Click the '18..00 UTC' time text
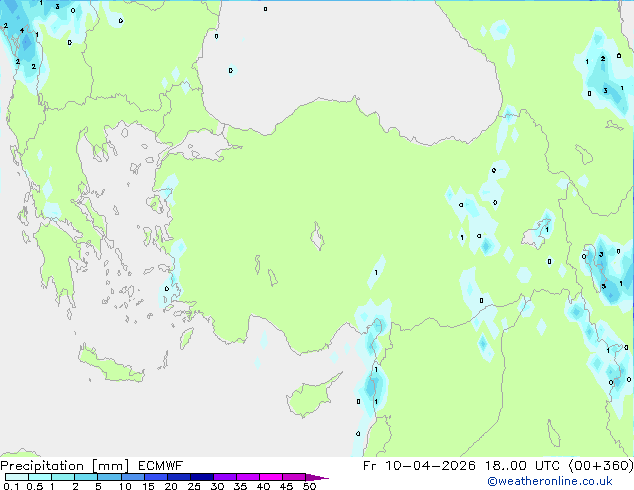This screenshot has width=634, height=490. click(x=522, y=466)
